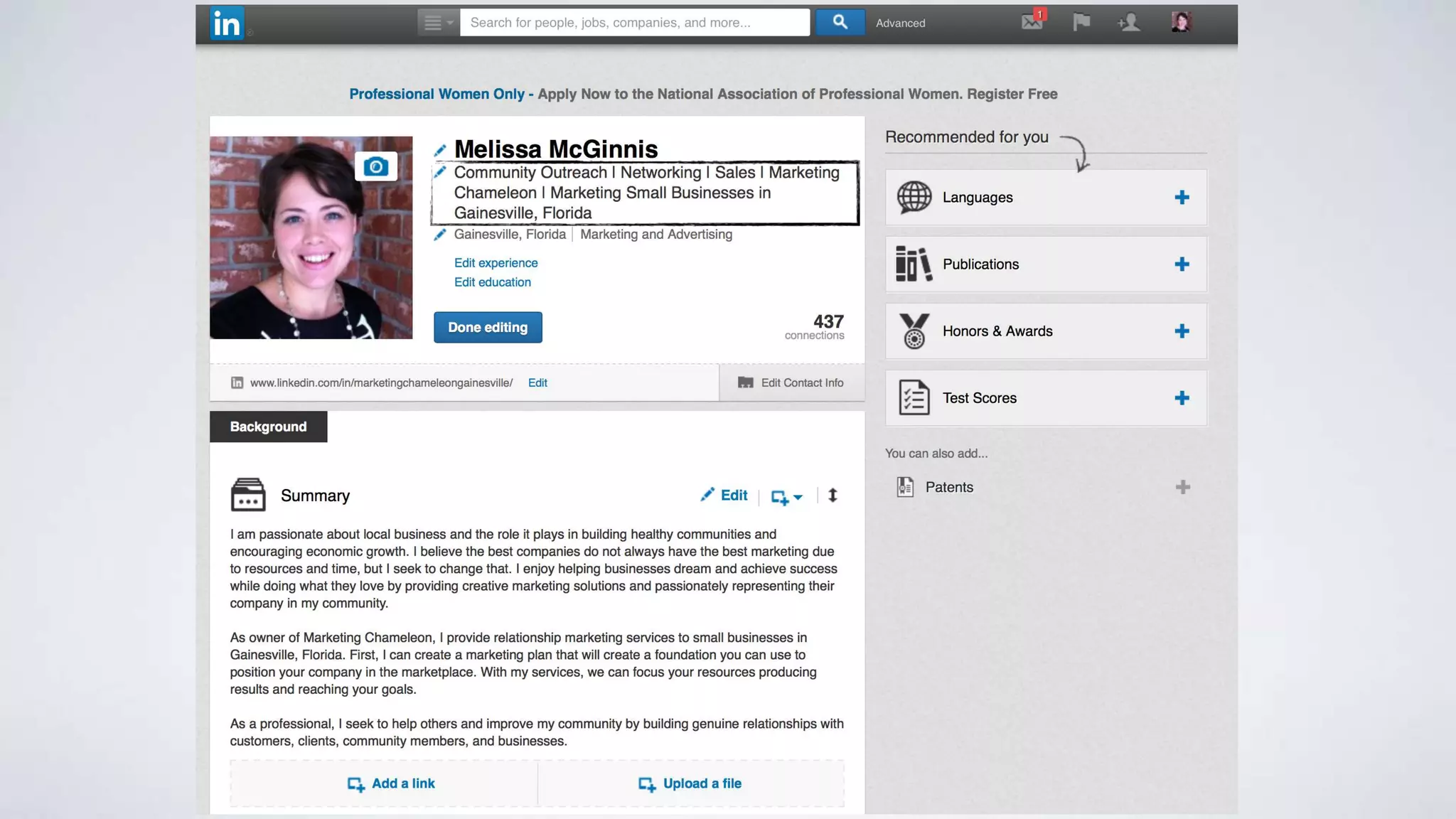The height and width of the screenshot is (819, 1456).
Task: Click the LinkedIn logo home icon
Action: pos(227,23)
